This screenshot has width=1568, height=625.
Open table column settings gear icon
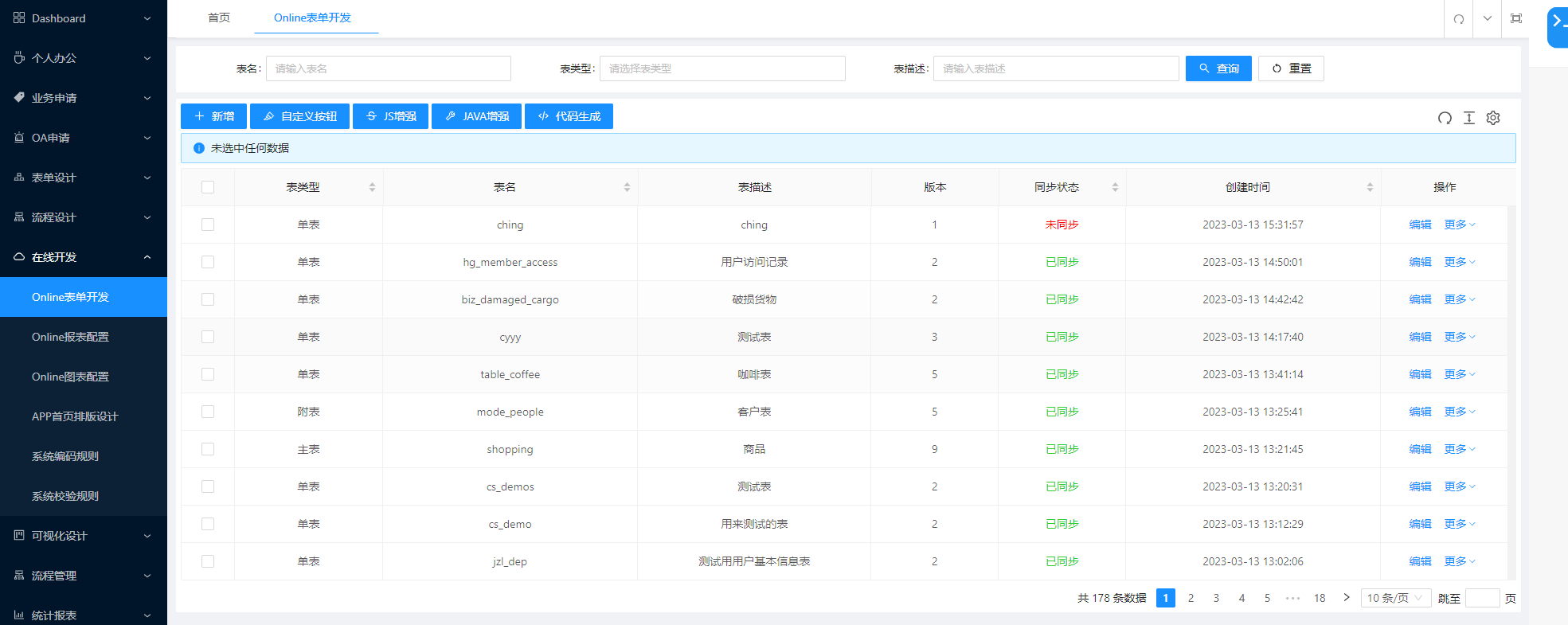[1493, 118]
